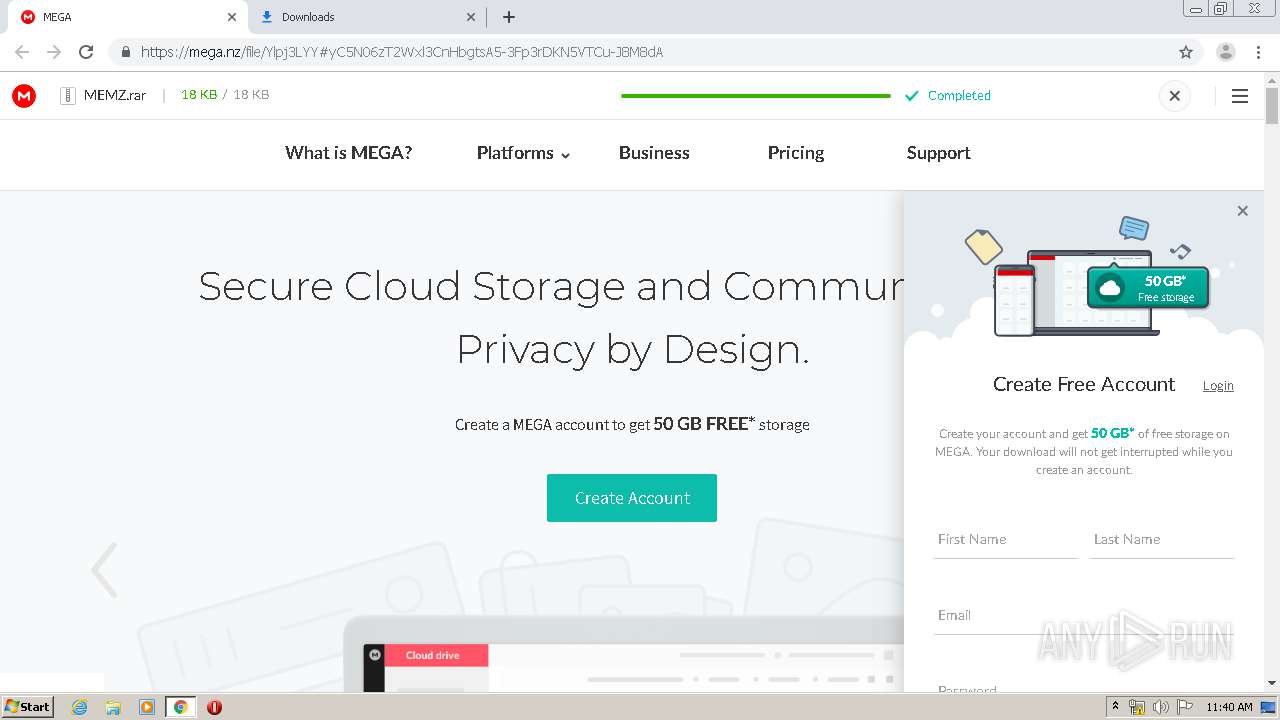Screen dimensions: 1280x720
Task: Show hidden system tray icons
Action: (x=1115, y=707)
